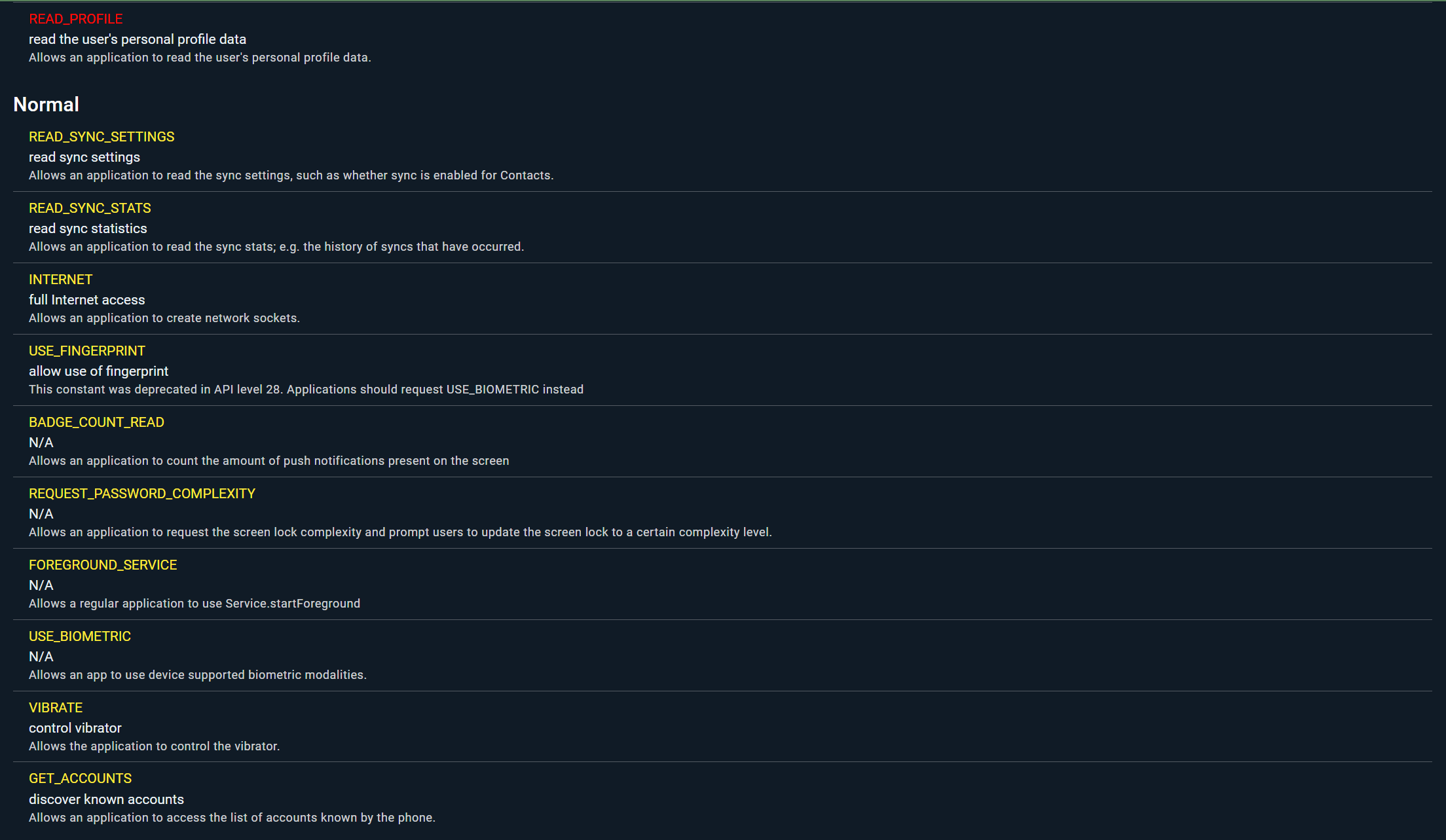
Task: Click the 'full Internet access' subtitle
Action: tap(87, 300)
